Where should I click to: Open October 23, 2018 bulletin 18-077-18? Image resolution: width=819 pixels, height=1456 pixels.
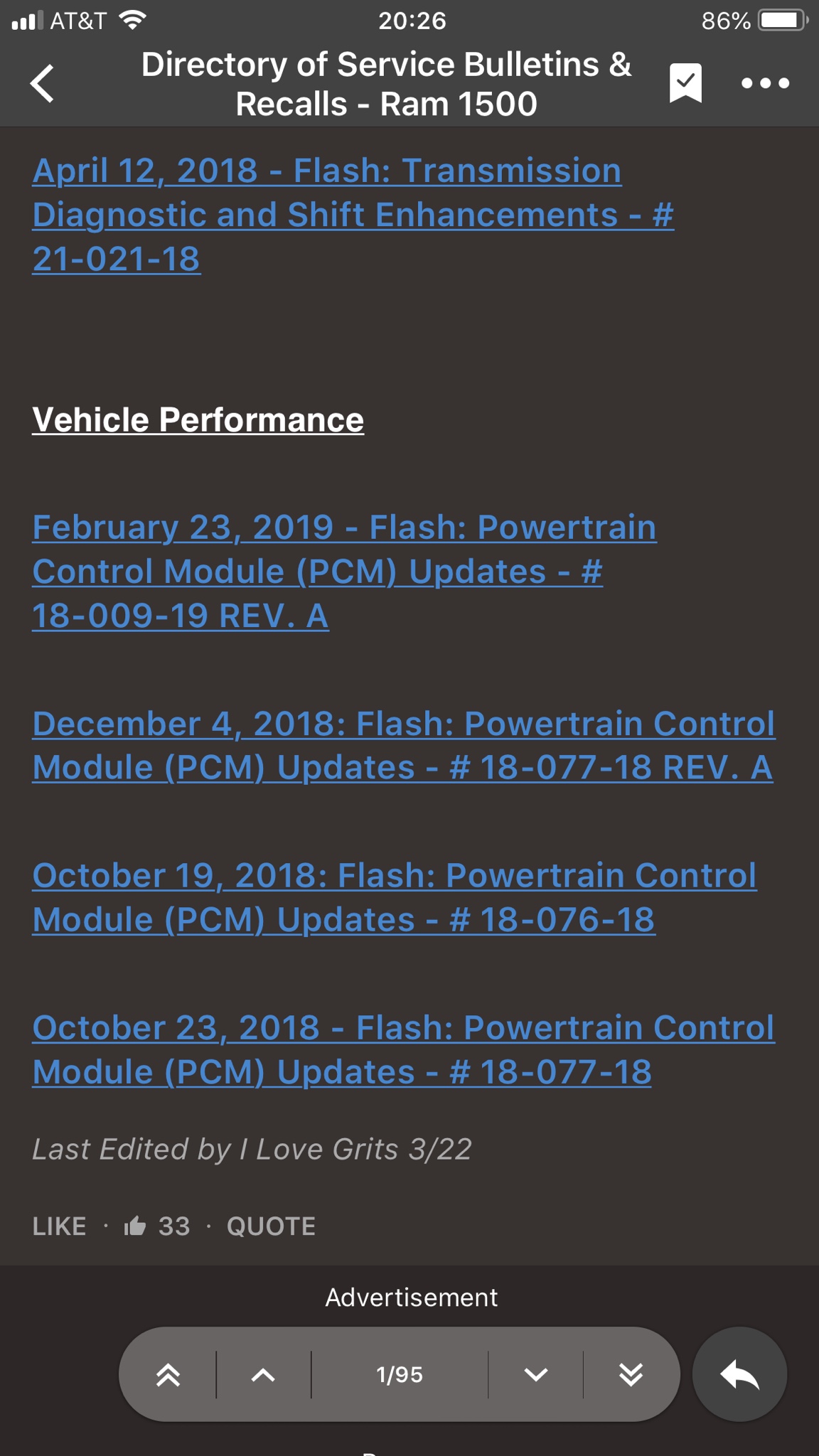coord(404,1050)
